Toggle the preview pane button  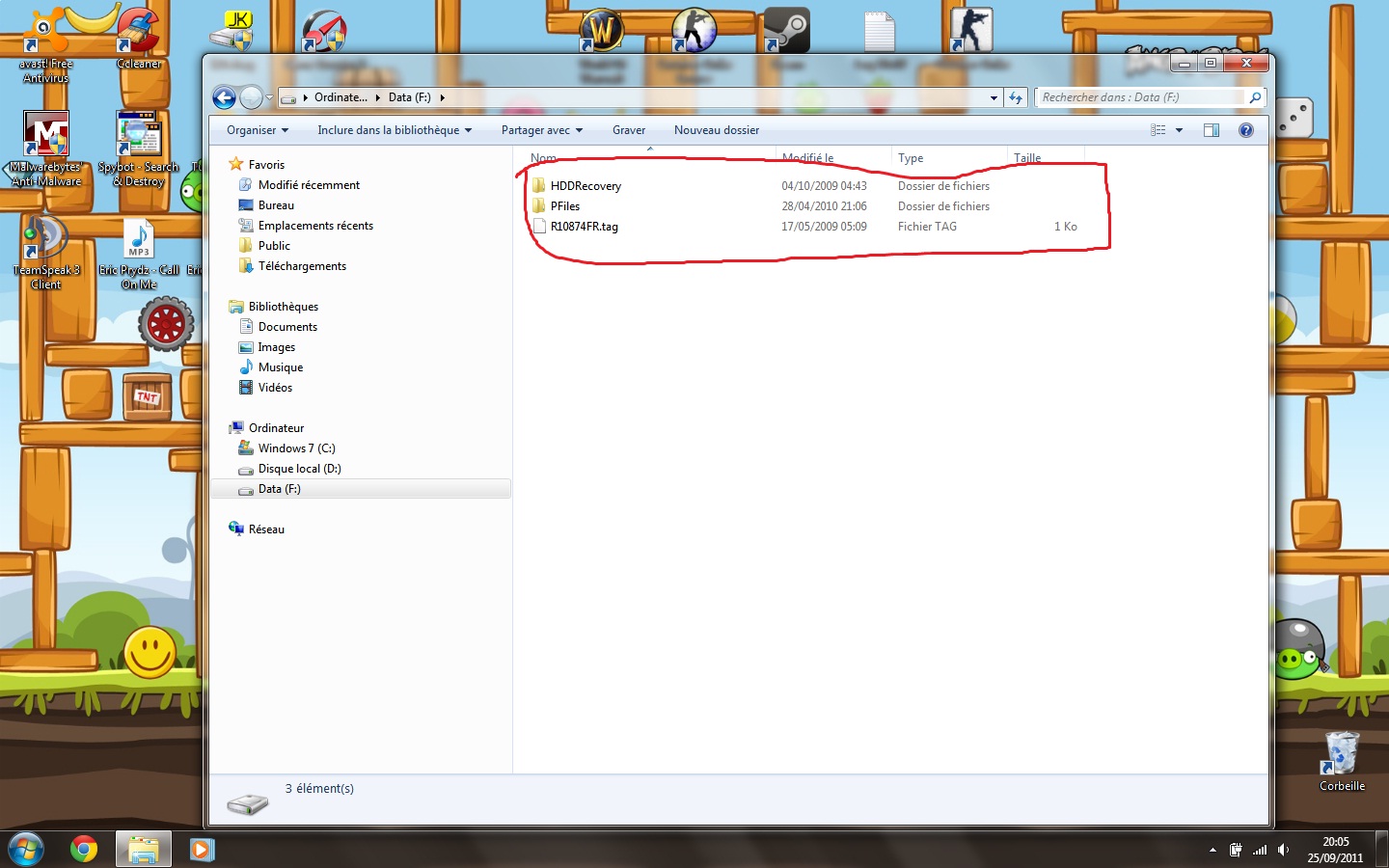(x=1212, y=130)
